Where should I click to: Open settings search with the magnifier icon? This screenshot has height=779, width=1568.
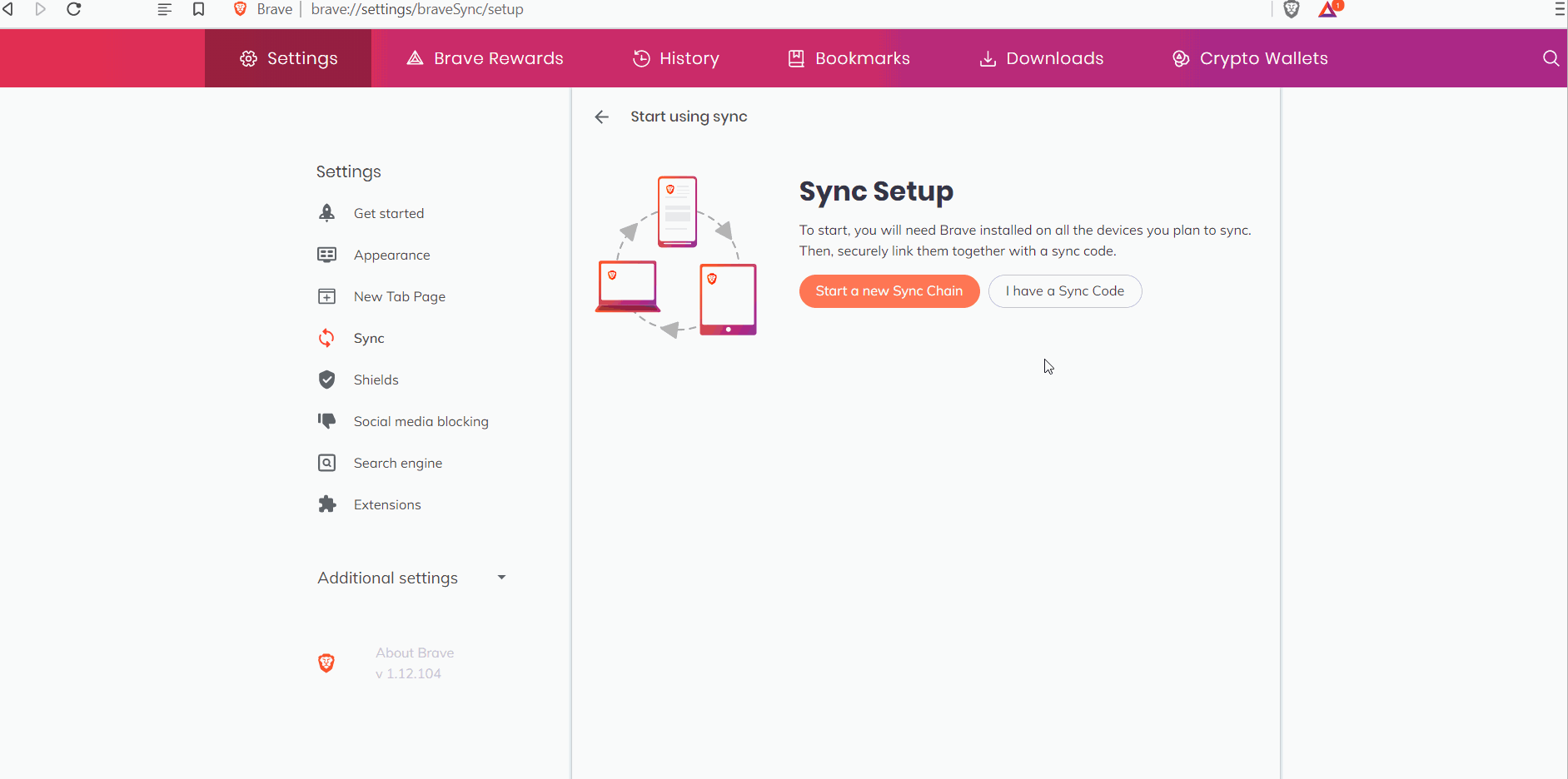pos(1550,57)
